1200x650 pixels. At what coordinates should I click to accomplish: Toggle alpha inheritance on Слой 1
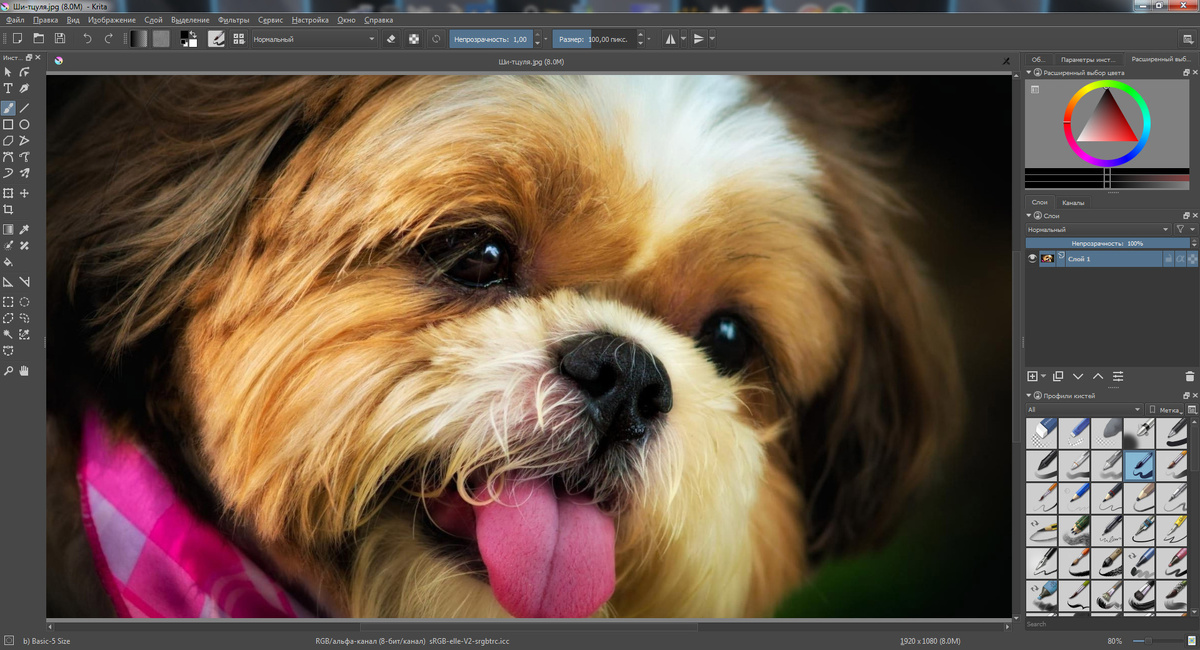[x=1180, y=259]
